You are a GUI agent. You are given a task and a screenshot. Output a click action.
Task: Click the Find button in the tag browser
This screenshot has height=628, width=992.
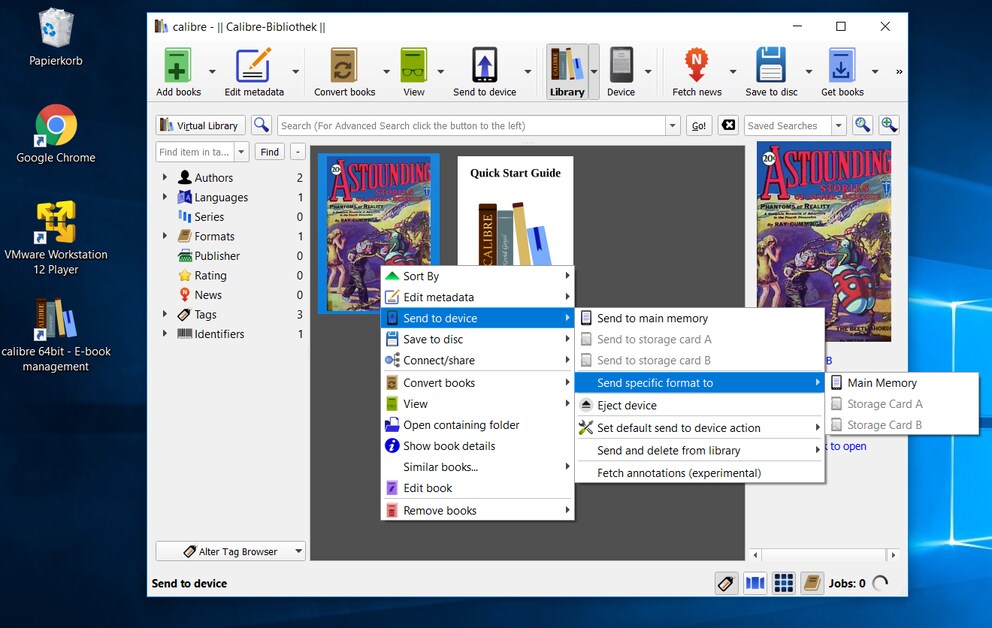270,152
